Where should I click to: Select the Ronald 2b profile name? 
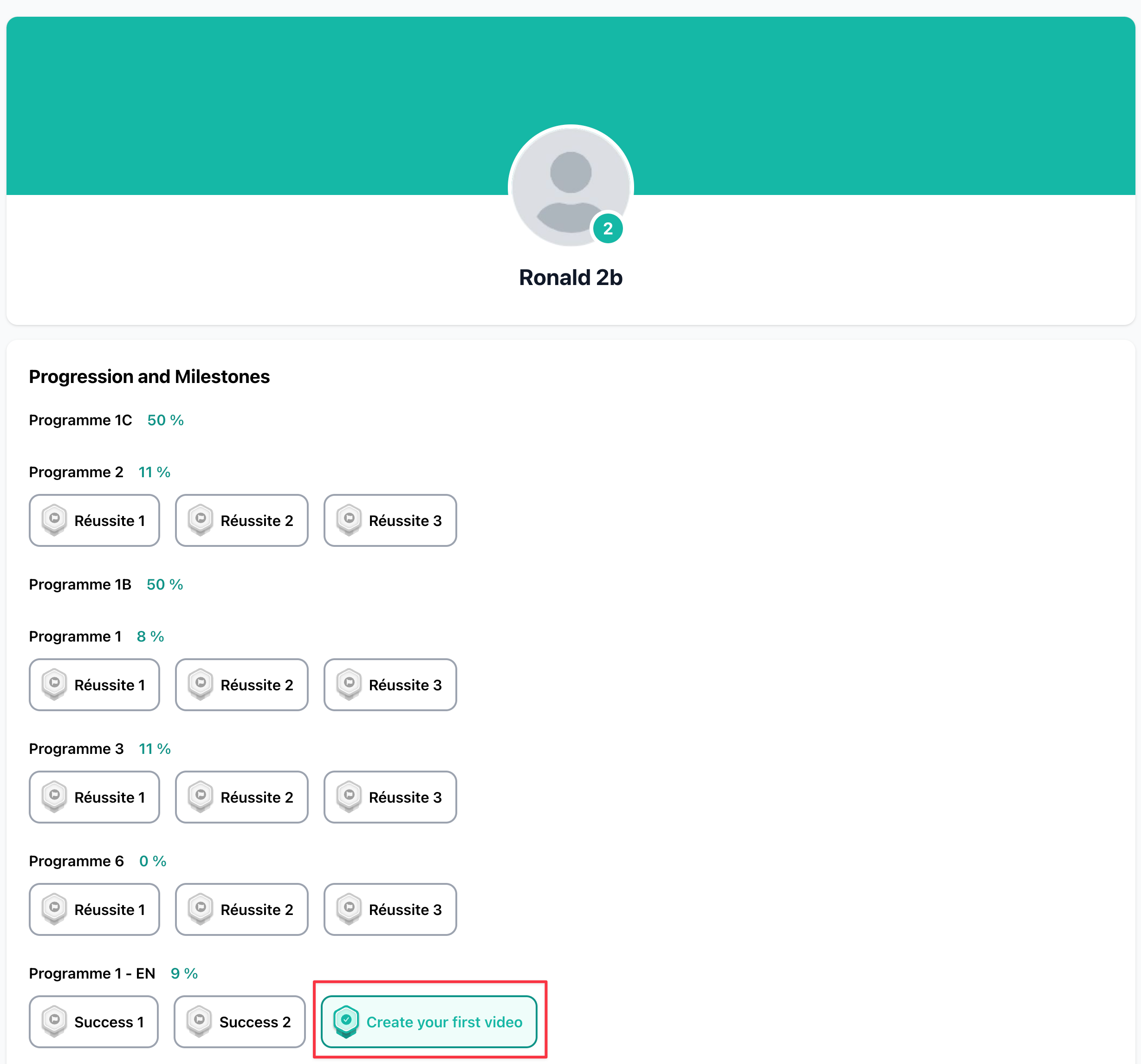[570, 278]
